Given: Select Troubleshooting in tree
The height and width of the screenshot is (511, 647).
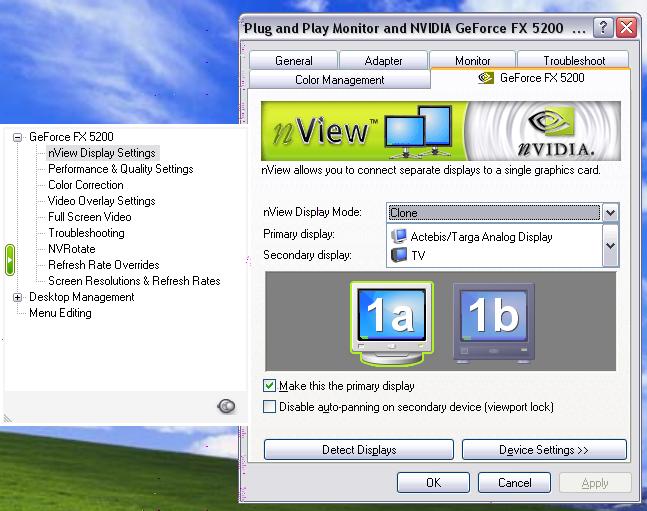Looking at the screenshot, I should [86, 233].
